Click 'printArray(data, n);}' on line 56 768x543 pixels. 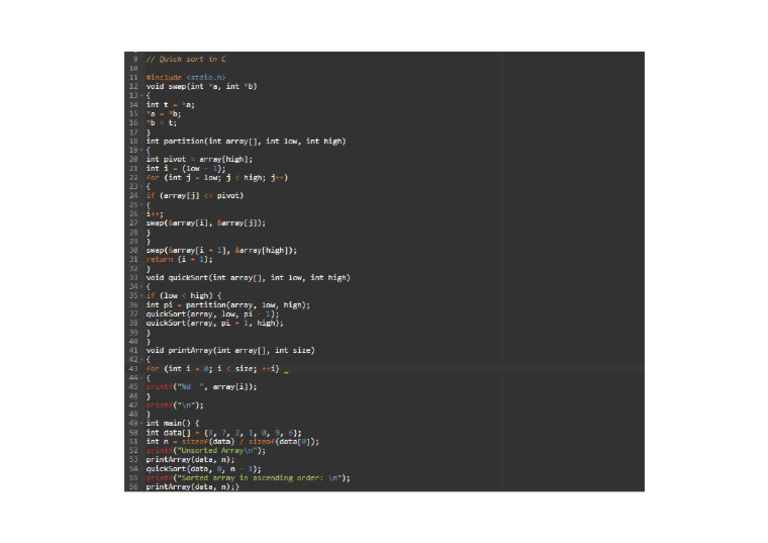pos(192,487)
